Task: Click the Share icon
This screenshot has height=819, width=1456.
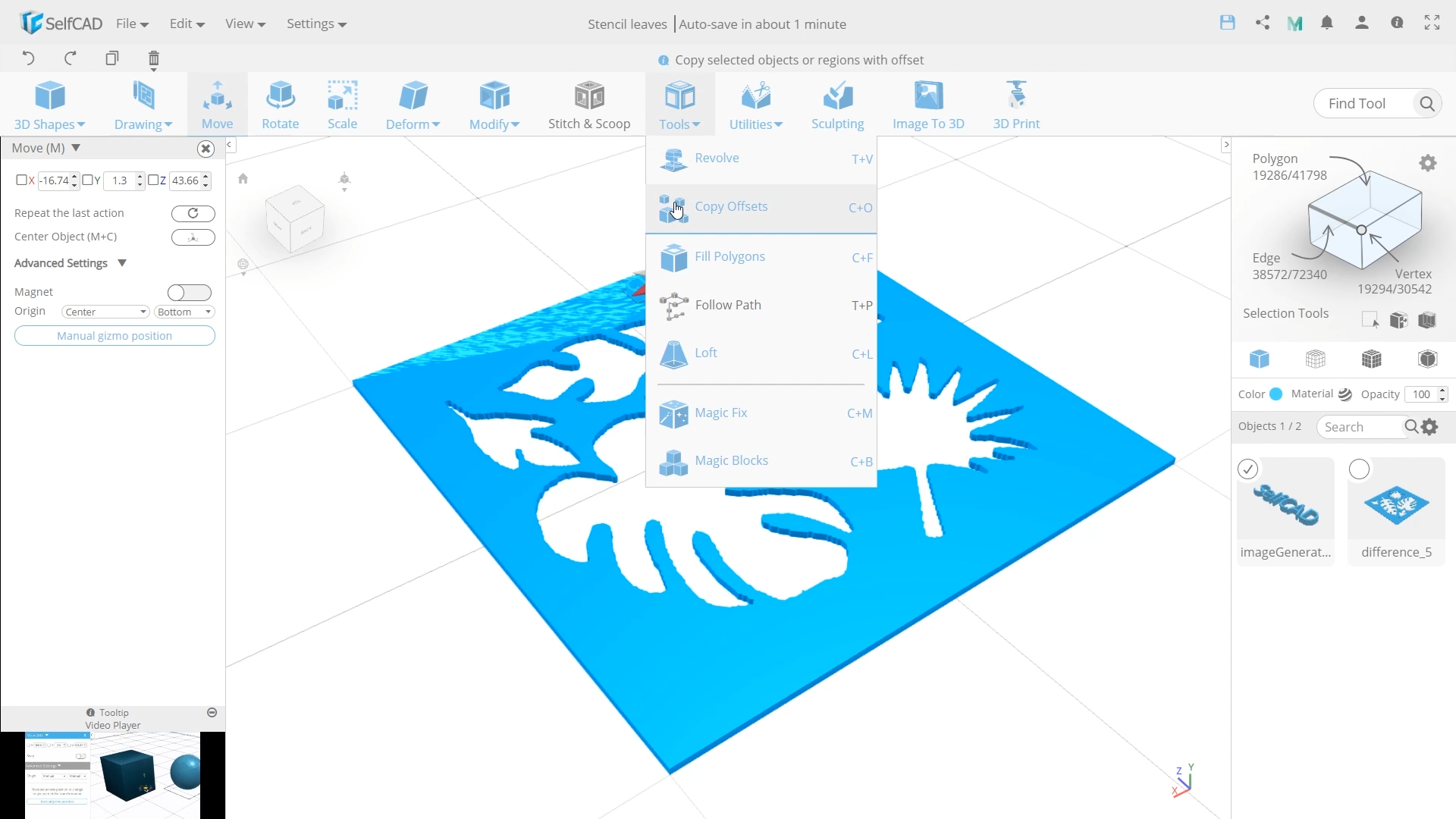Action: [x=1263, y=23]
